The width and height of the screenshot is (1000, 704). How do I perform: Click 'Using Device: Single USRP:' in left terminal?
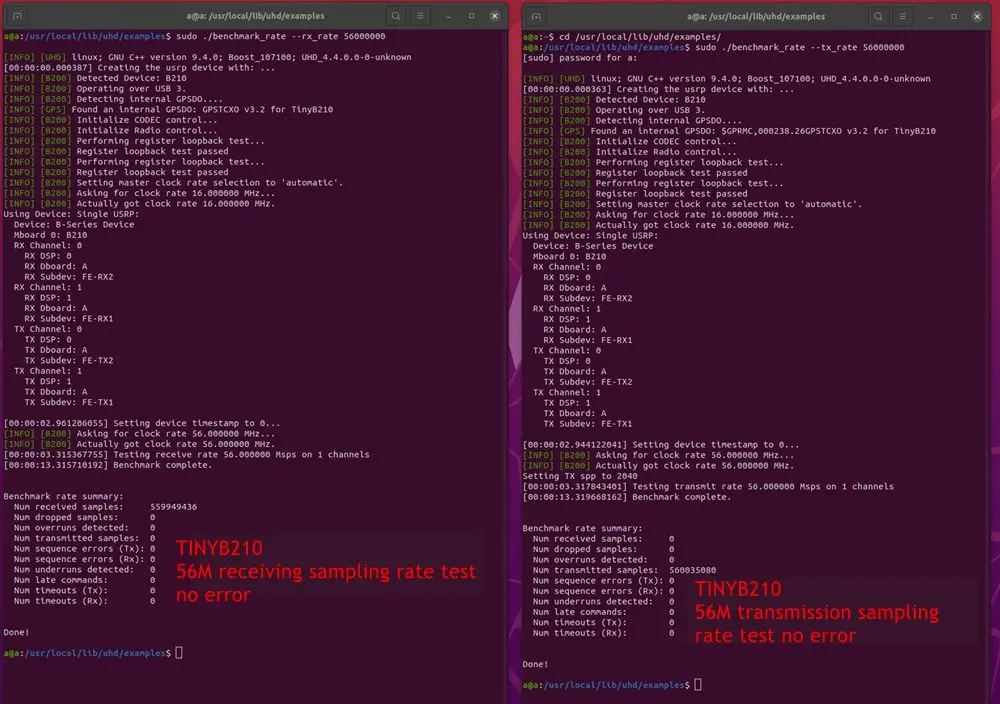tap(71, 214)
